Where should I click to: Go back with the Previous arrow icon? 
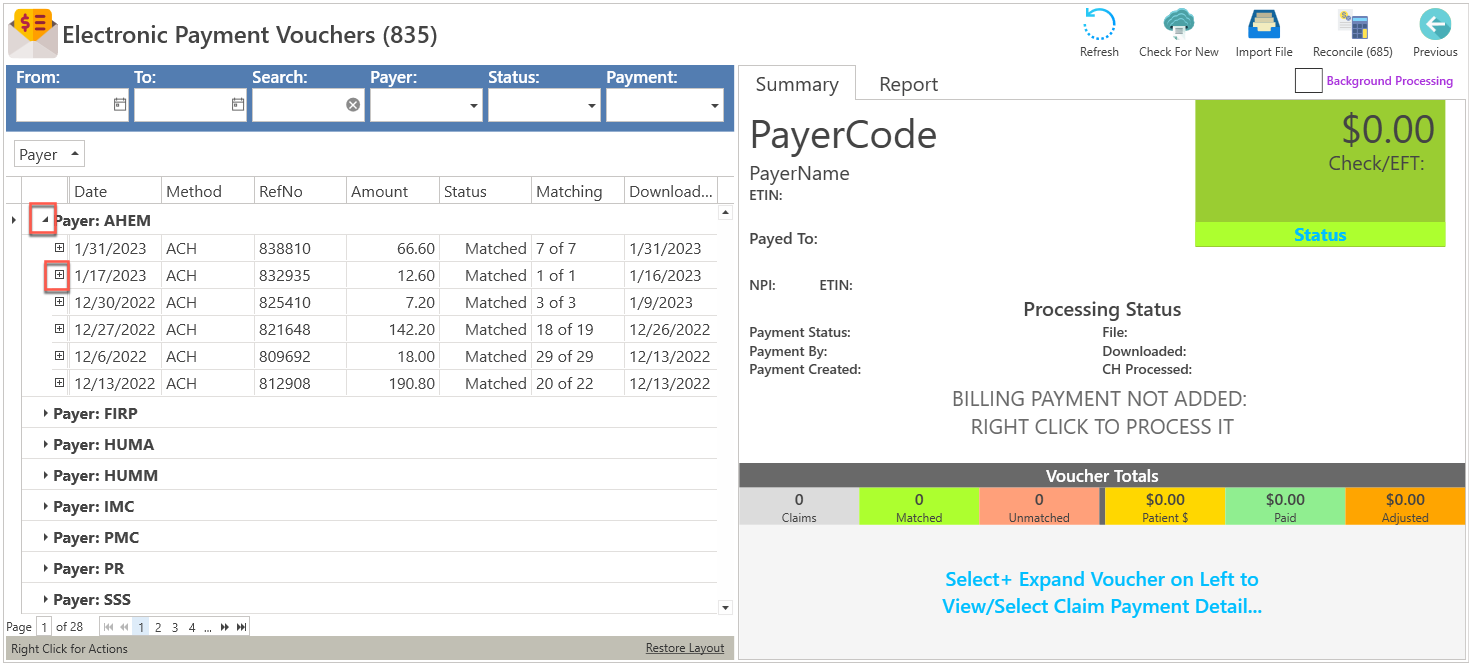click(1434, 24)
